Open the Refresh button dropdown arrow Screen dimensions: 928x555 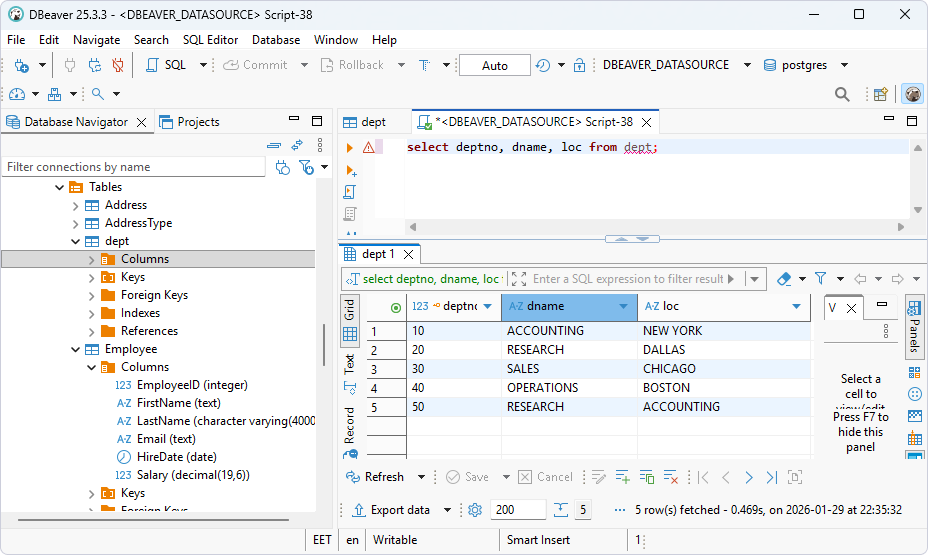pyautogui.click(x=421, y=477)
